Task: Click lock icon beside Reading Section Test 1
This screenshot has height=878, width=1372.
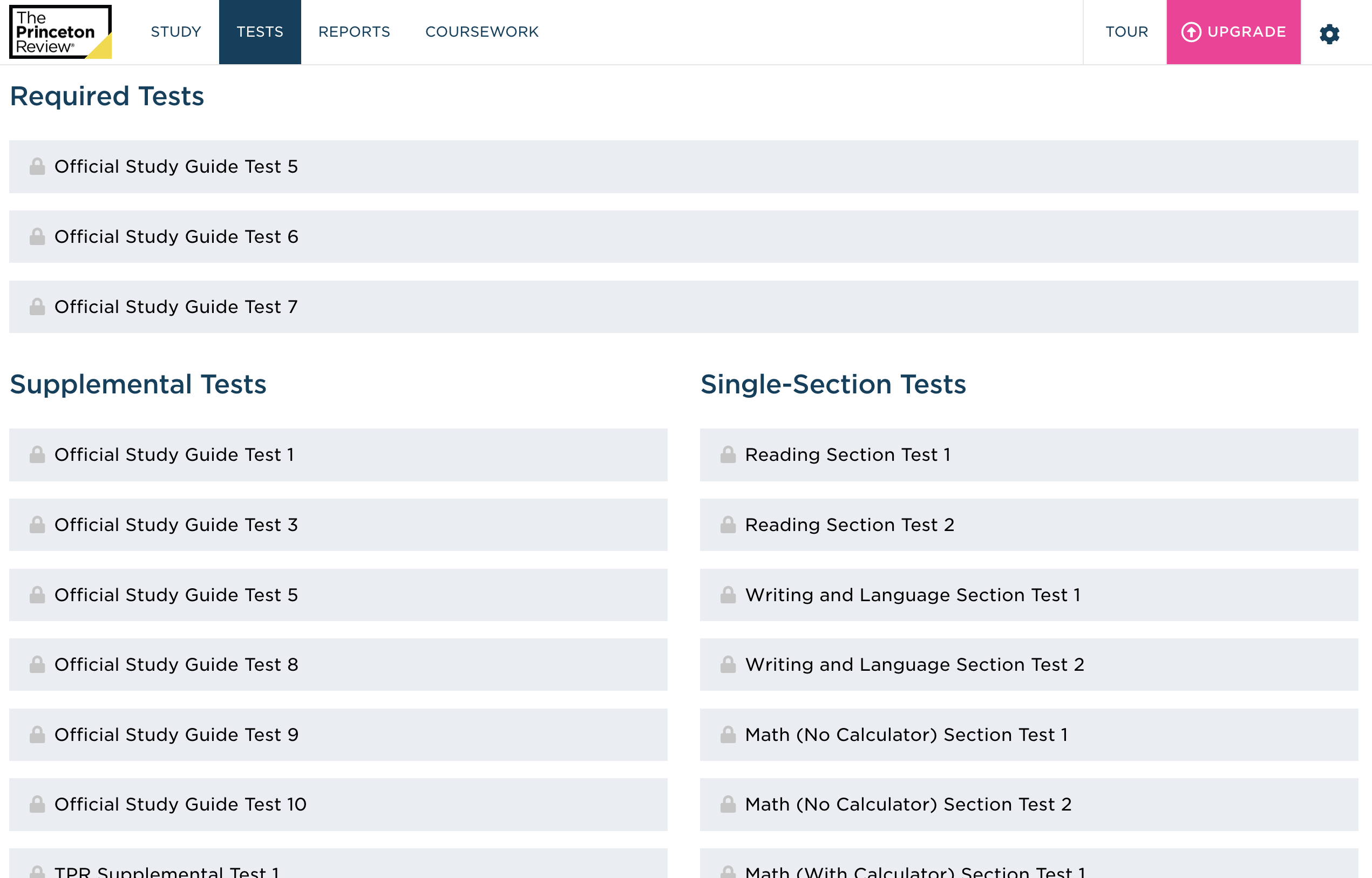Action: 728,455
